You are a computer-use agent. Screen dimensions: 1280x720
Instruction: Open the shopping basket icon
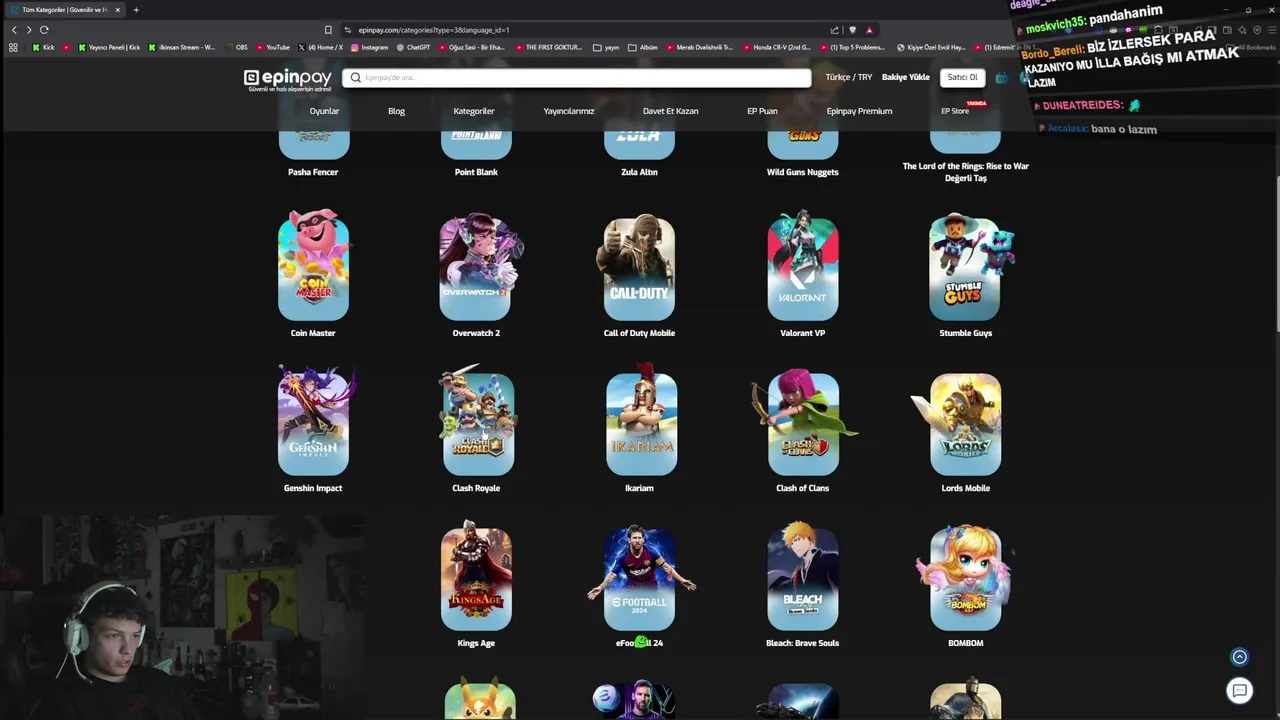coord(1001,77)
